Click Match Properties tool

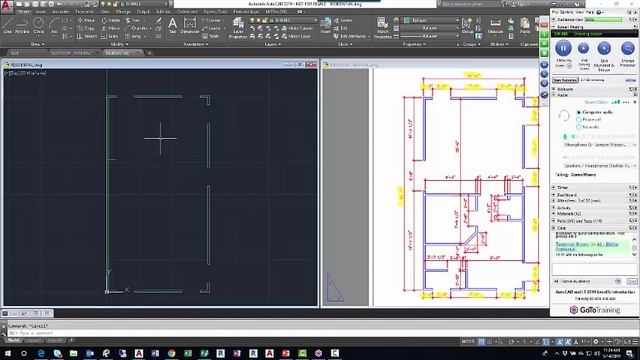(x=382, y=28)
